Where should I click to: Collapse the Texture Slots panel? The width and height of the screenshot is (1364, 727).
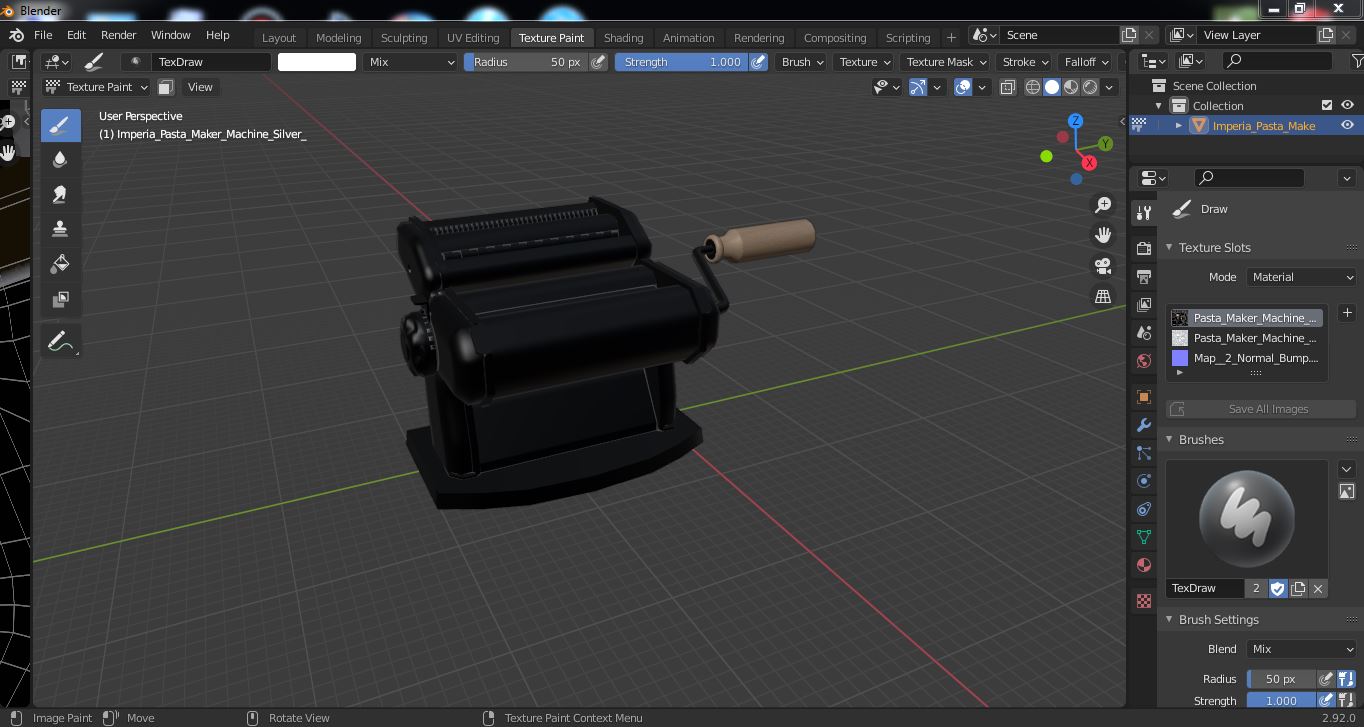click(x=1170, y=247)
